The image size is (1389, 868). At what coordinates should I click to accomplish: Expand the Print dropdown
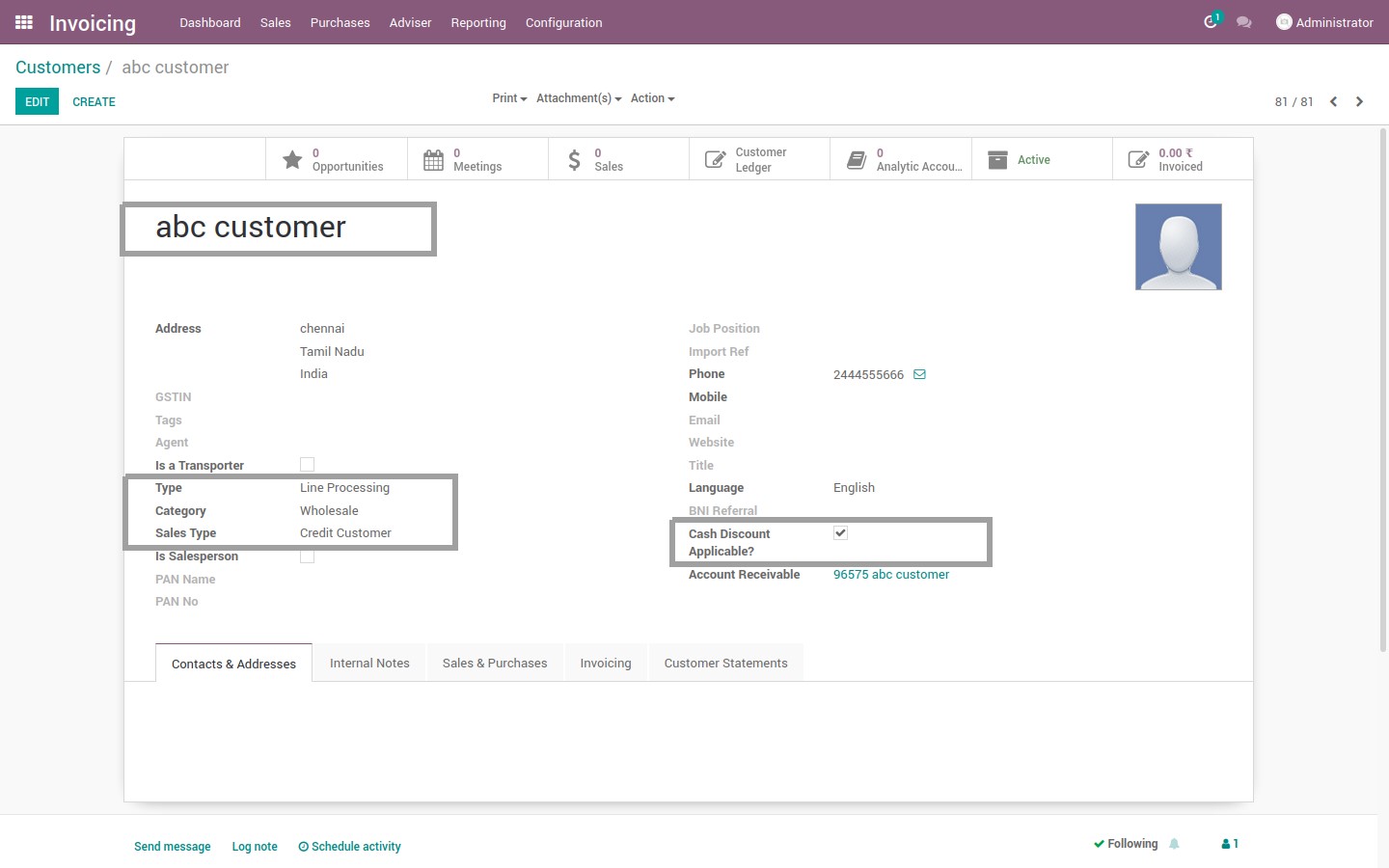(509, 98)
